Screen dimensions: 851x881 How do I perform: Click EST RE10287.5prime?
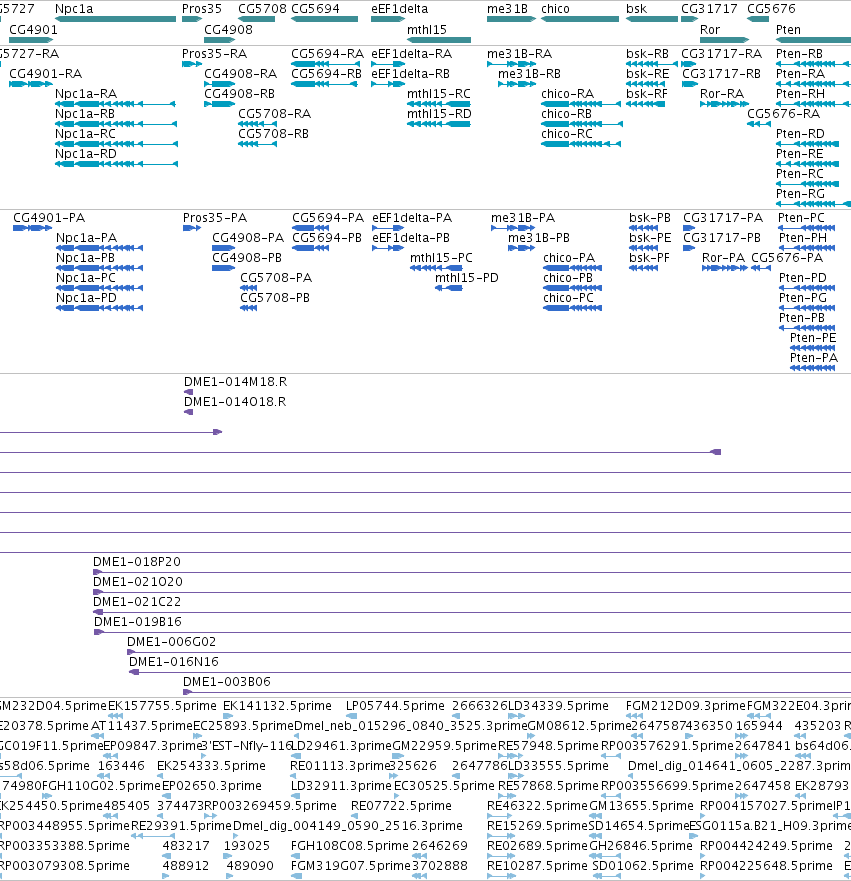537,866
